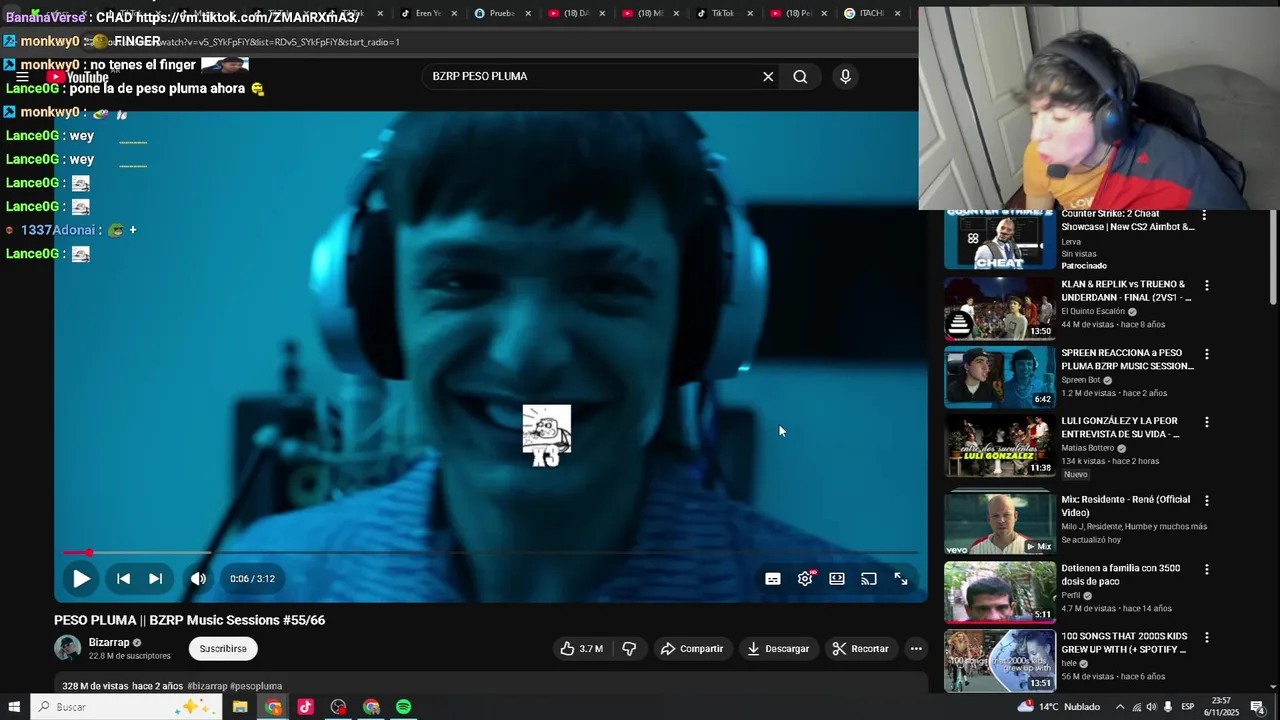This screenshot has height=720, width=1280.
Task: Cast video to a TV icon
Action: 869,578
